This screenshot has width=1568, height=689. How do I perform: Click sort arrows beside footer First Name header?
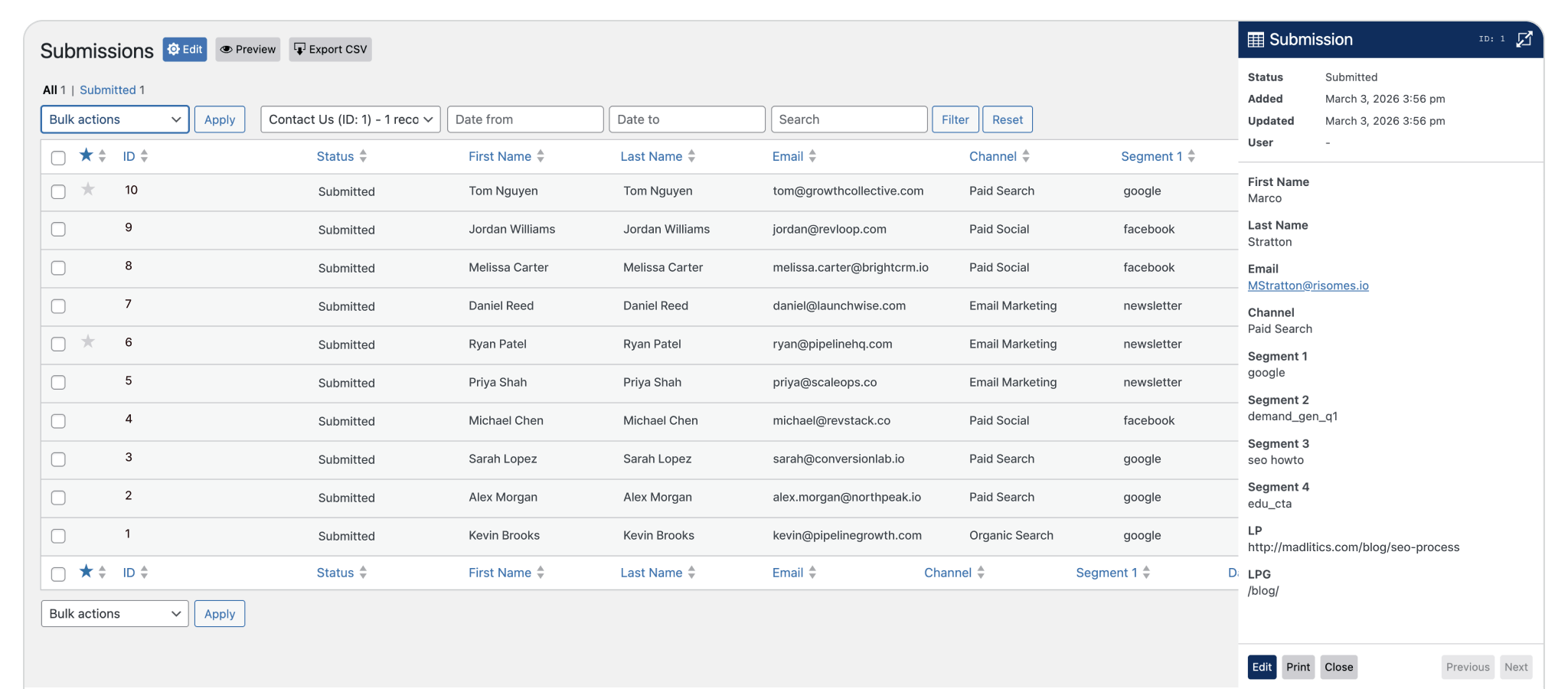pos(541,573)
